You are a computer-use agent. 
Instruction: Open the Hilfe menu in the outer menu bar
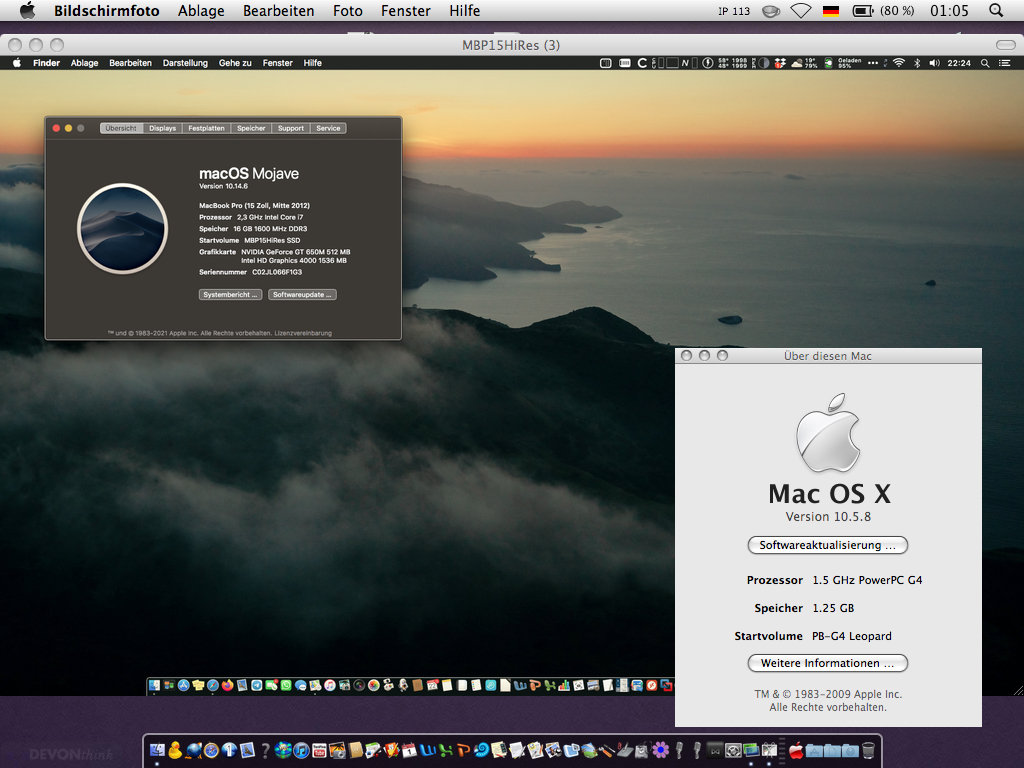(x=464, y=10)
